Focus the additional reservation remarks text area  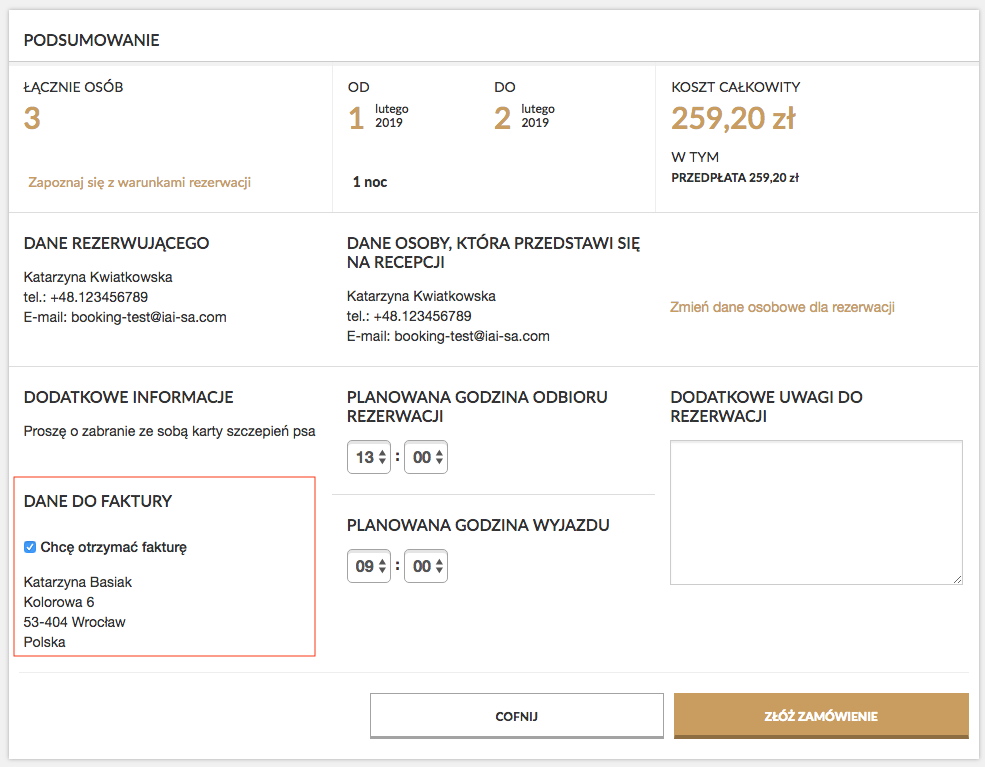816,513
